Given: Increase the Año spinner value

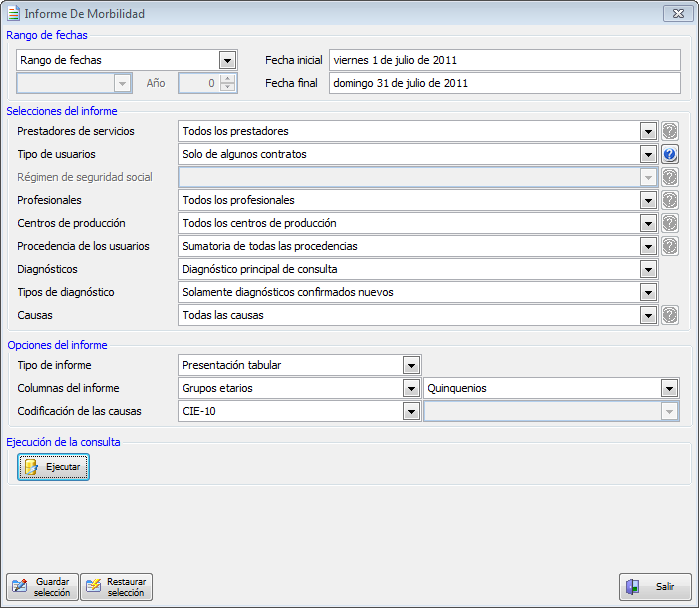Looking at the screenshot, I should click(227, 79).
